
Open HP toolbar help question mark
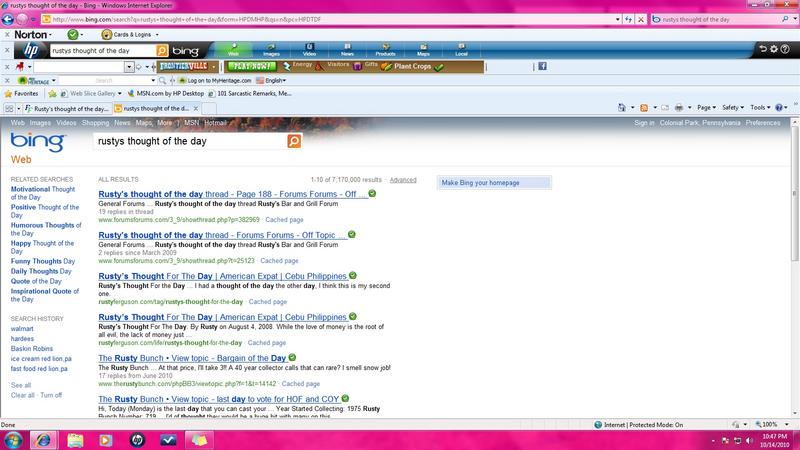785,49
